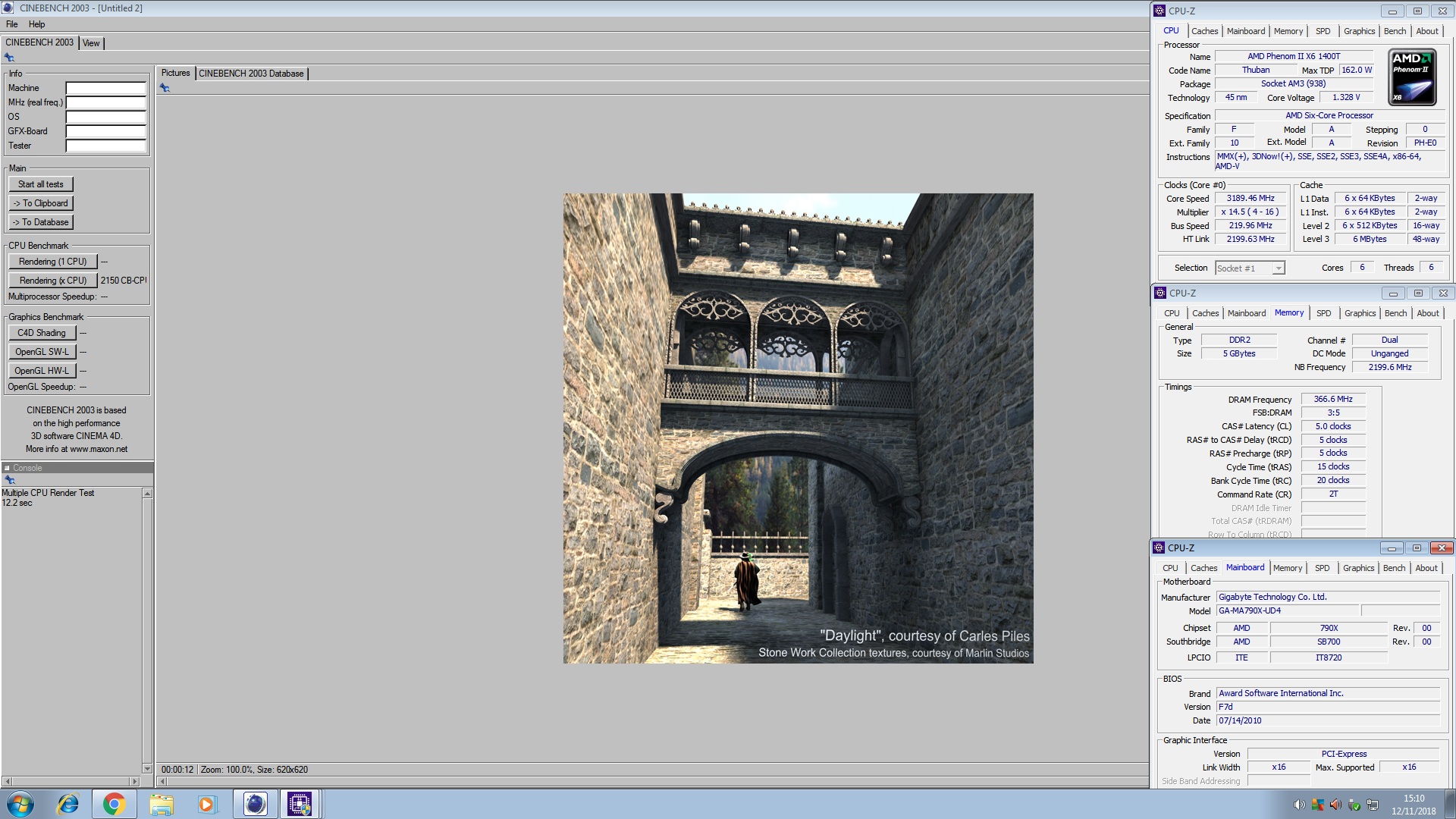The image size is (1456, 819).
Task: Select the CINEBENCH 2003 main tab
Action: point(39,42)
